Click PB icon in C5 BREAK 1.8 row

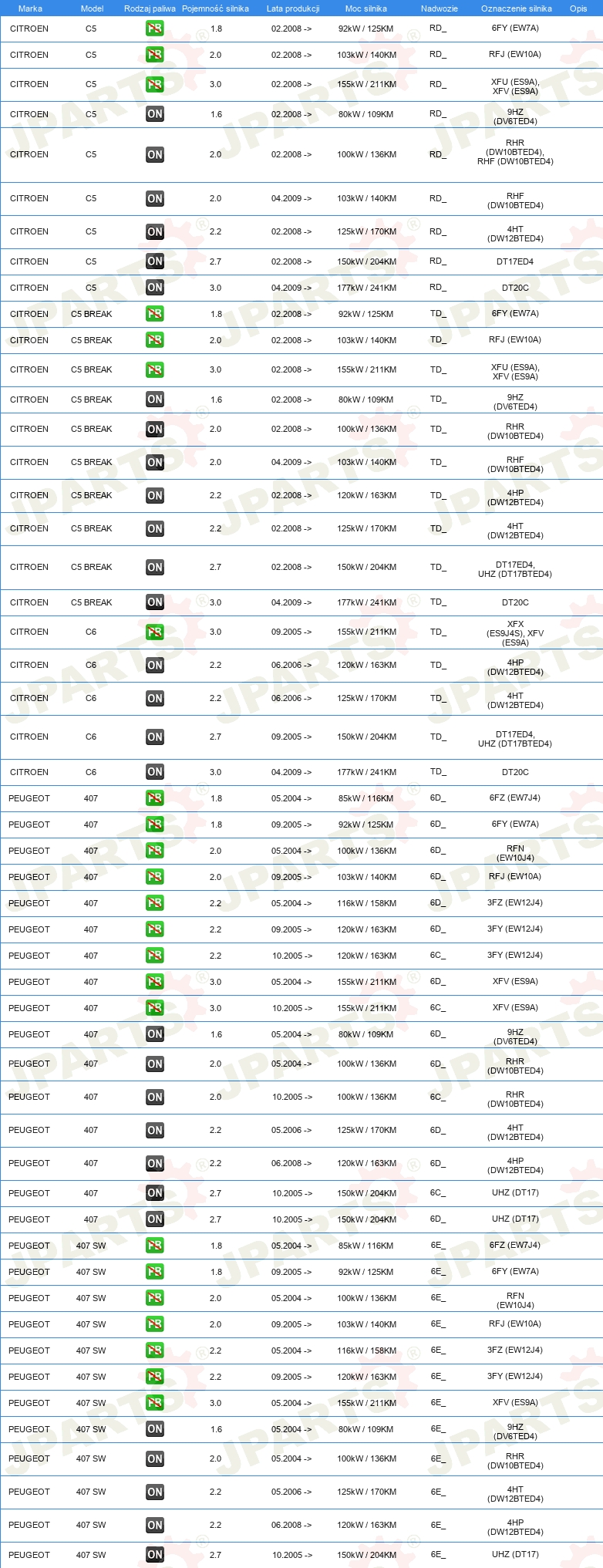tap(155, 314)
